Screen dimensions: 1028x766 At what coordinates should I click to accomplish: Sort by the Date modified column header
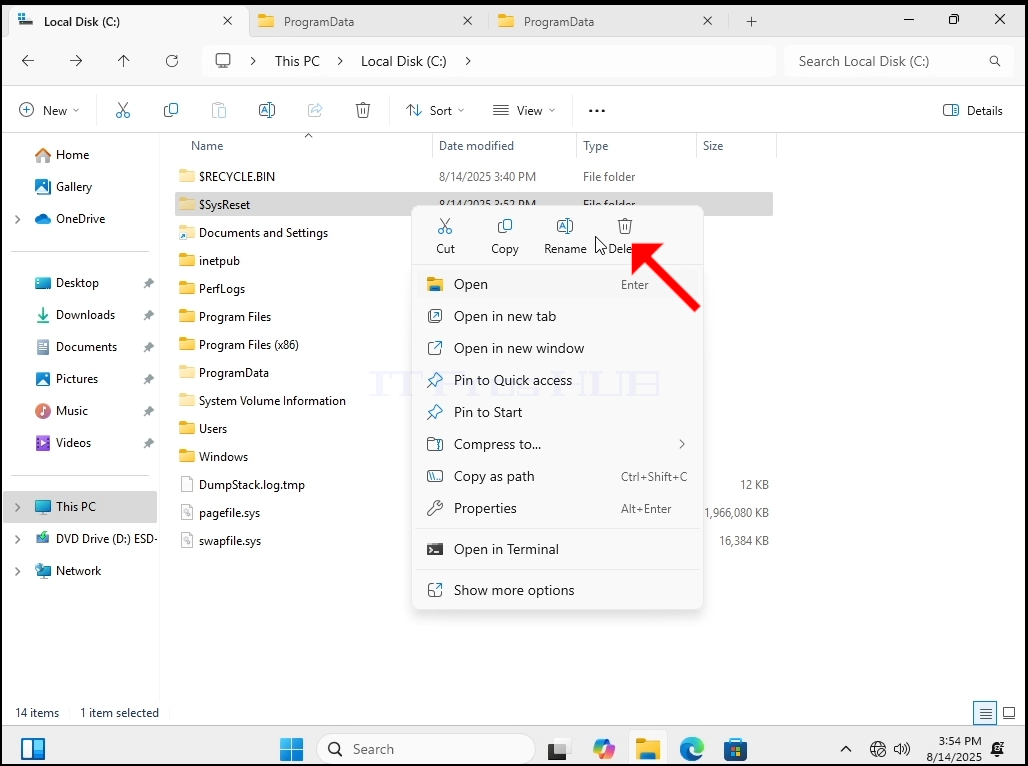click(x=504, y=146)
